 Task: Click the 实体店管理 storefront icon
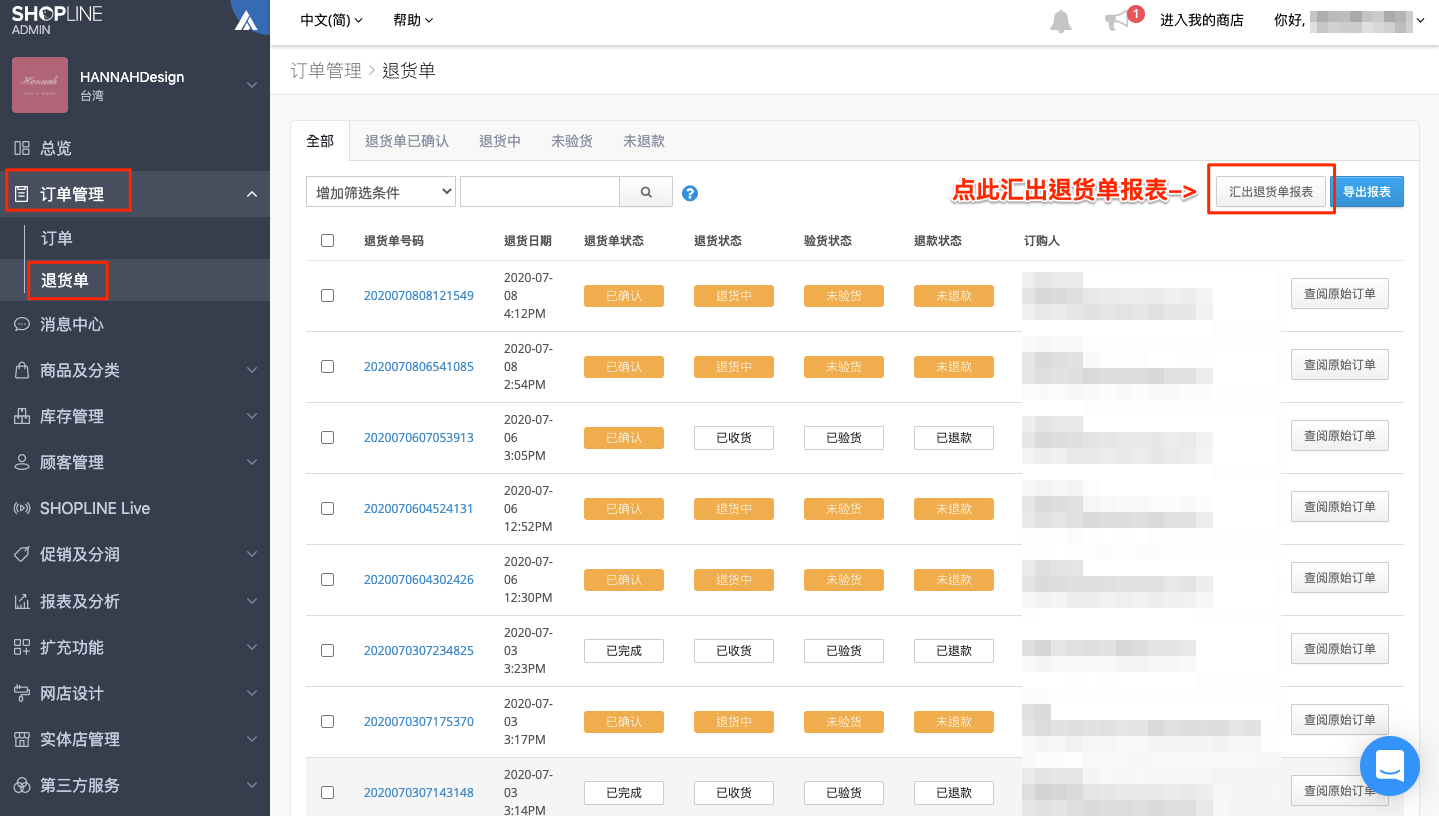point(21,739)
